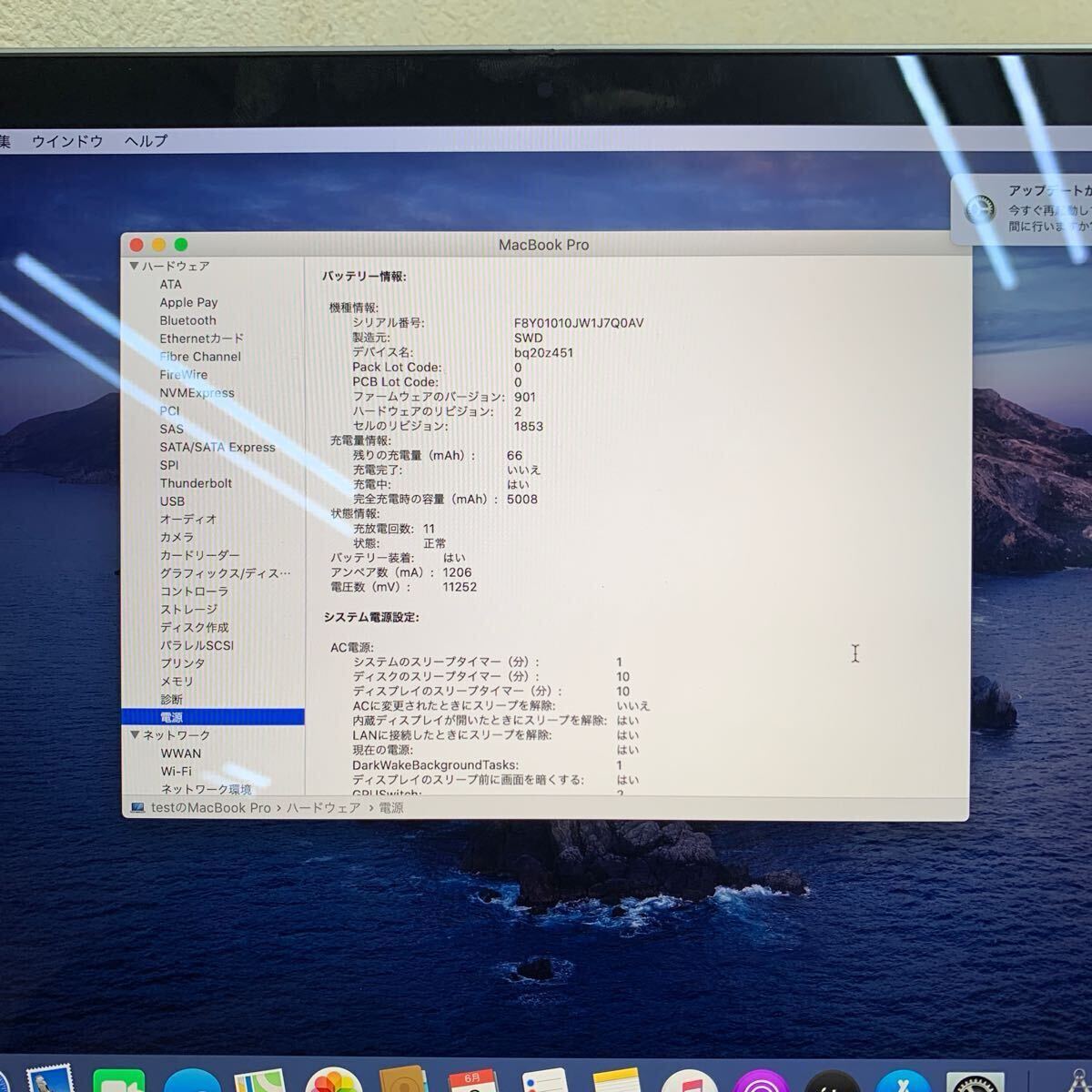This screenshot has width=1092, height=1092.
Task: Select USB in the sidebar
Action: coord(172,501)
